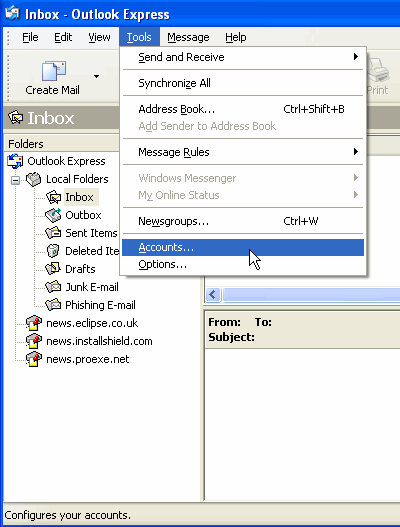Open the Create Mail stationery dropdown arrow
The height and width of the screenshot is (527, 400).
click(96, 77)
